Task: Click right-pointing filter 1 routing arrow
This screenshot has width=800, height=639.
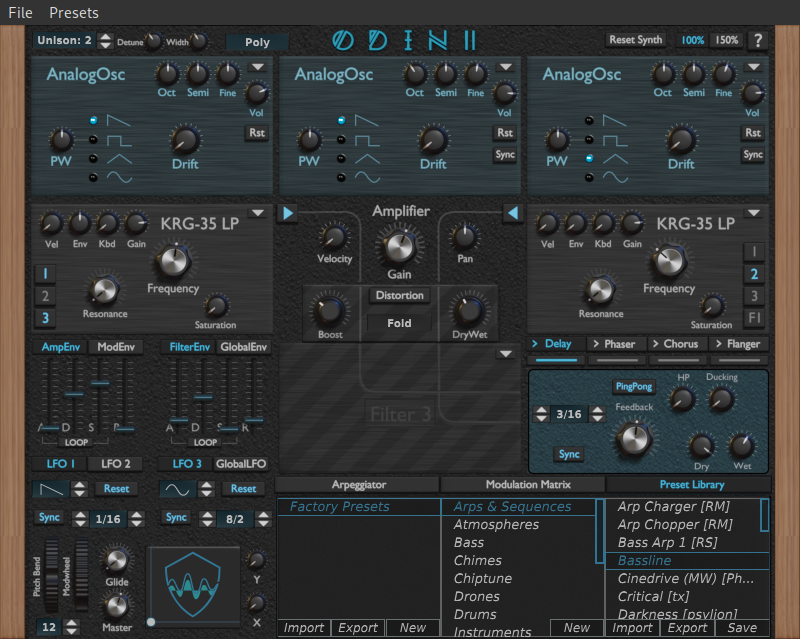Action: (x=288, y=213)
